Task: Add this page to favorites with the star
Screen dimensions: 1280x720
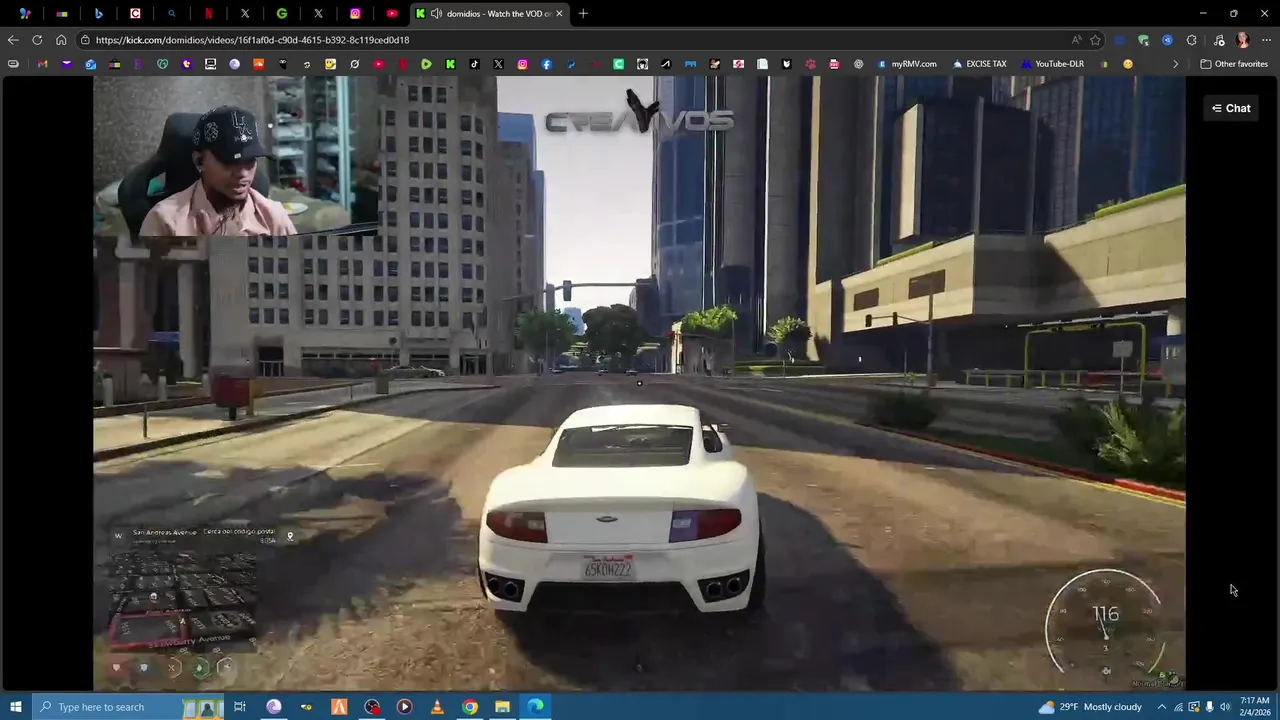Action: 1096,40
